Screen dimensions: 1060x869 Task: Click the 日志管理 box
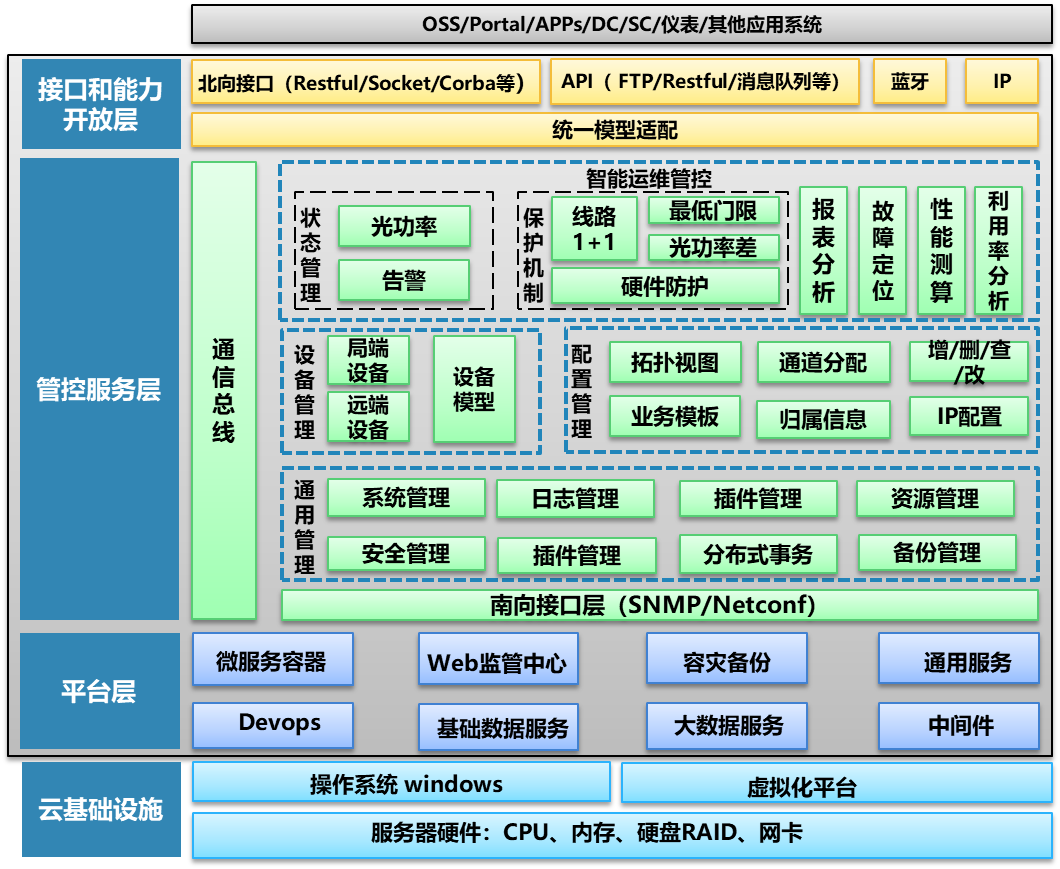pos(575,498)
